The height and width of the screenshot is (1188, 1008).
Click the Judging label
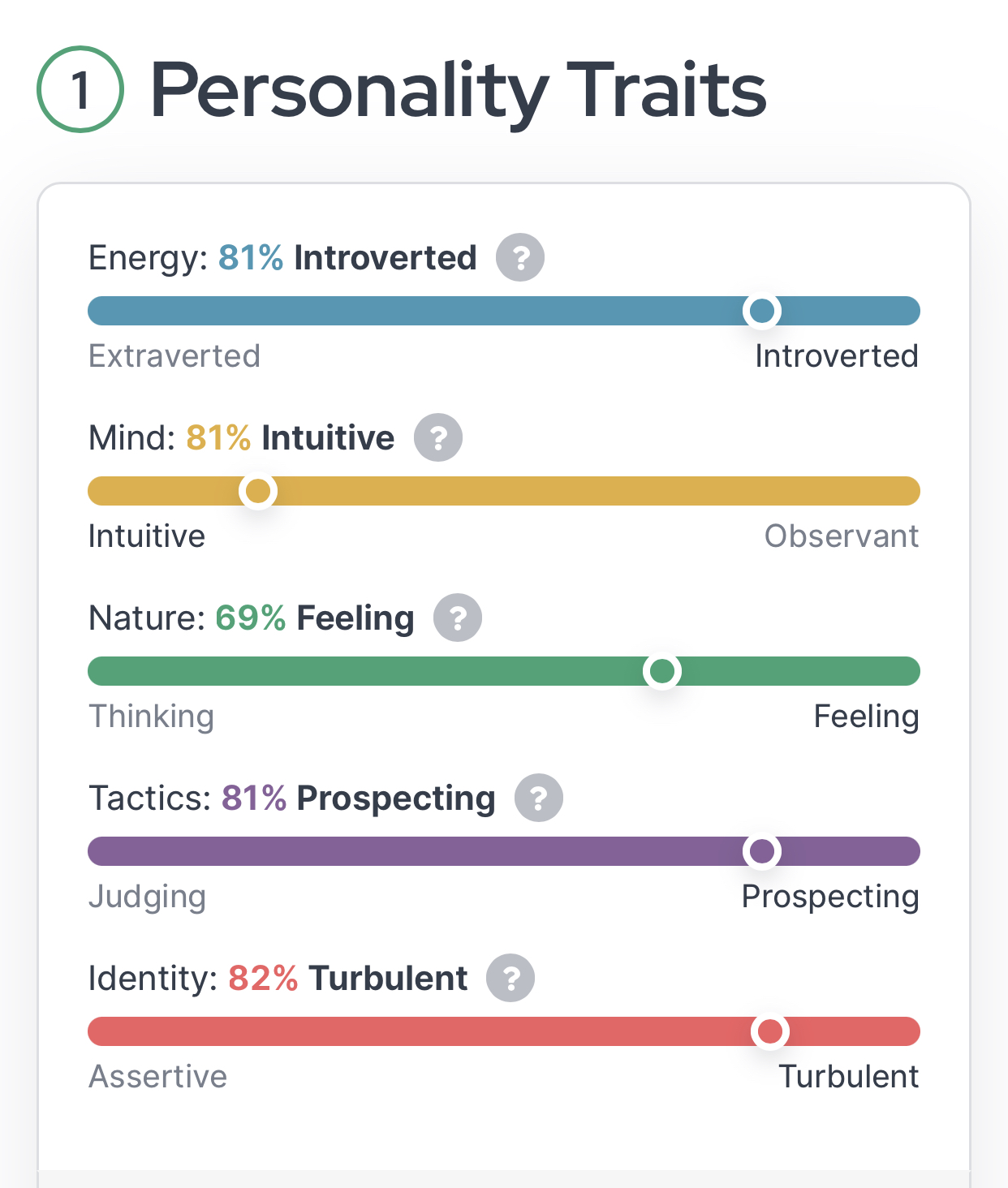147,897
